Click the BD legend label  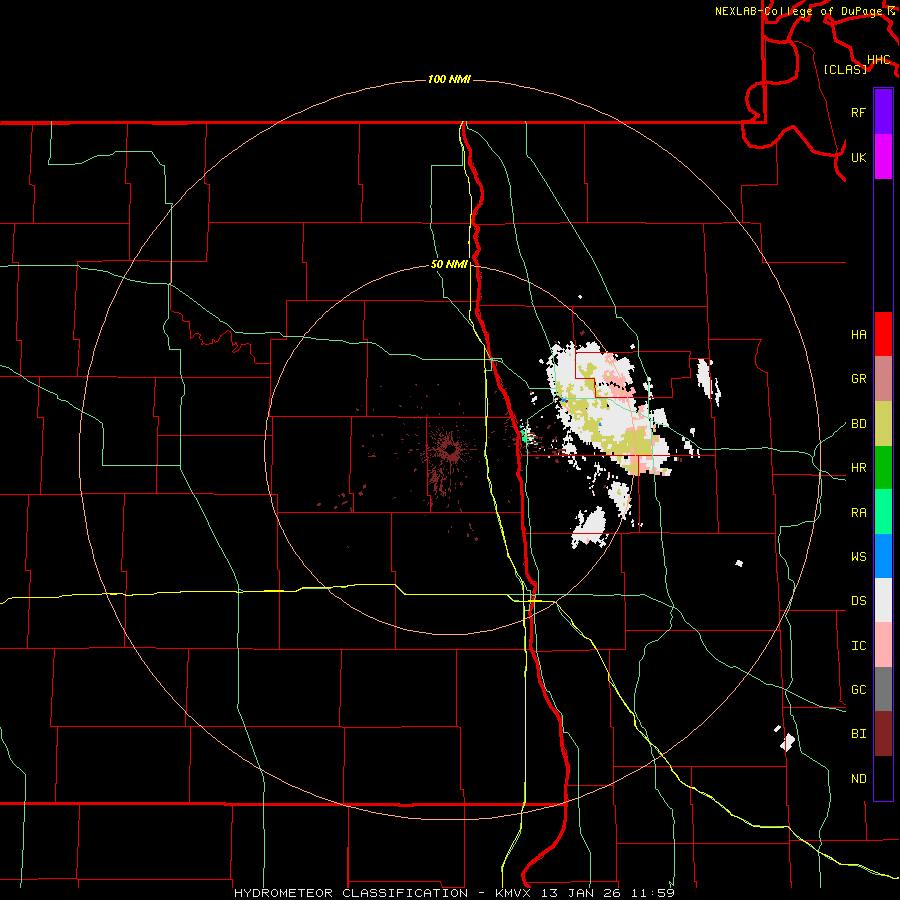click(858, 424)
